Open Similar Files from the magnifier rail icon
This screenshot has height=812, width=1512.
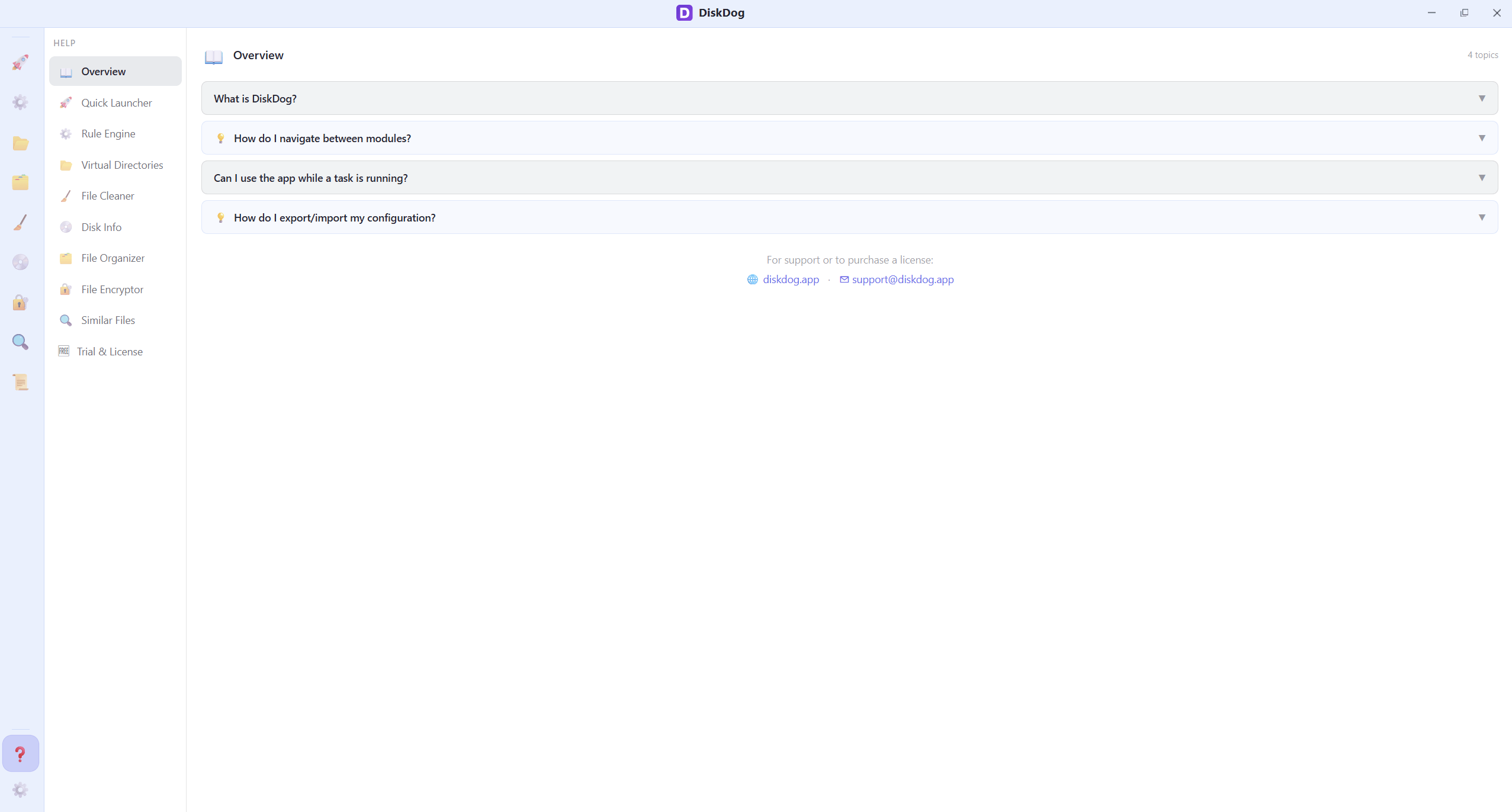coord(21,342)
